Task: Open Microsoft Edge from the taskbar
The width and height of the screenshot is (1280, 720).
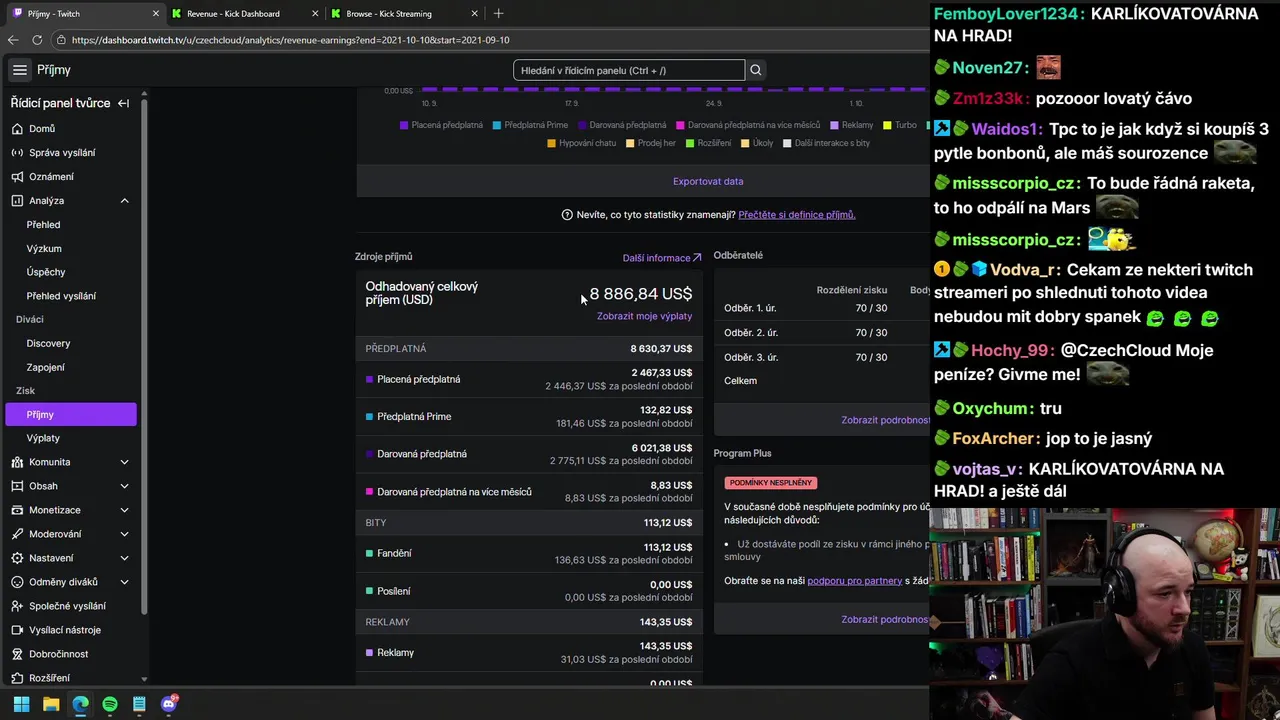Action: (x=80, y=704)
